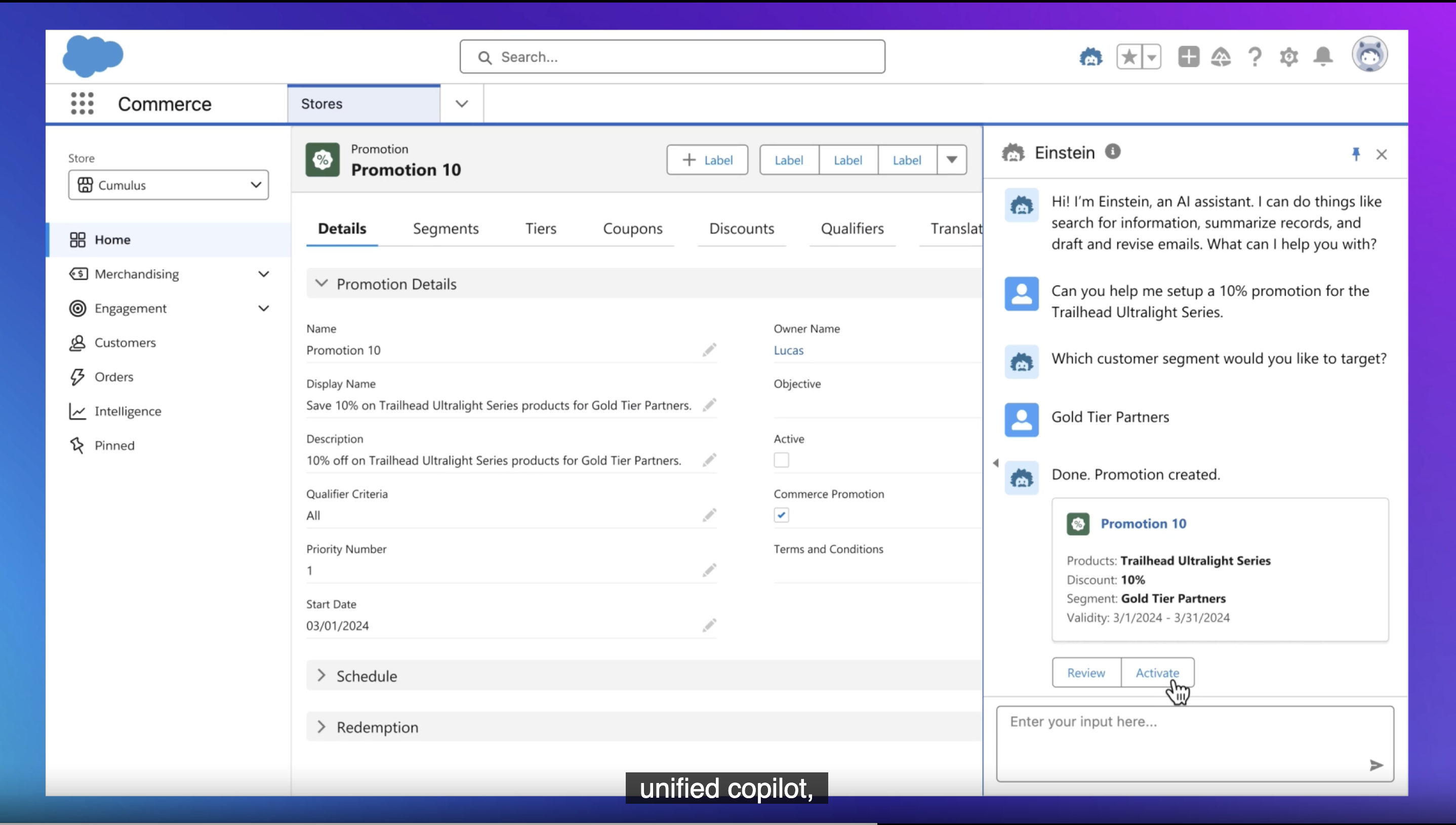Image resolution: width=1456 pixels, height=825 pixels.
Task: Open the setup gear icon
Action: pyautogui.click(x=1289, y=57)
